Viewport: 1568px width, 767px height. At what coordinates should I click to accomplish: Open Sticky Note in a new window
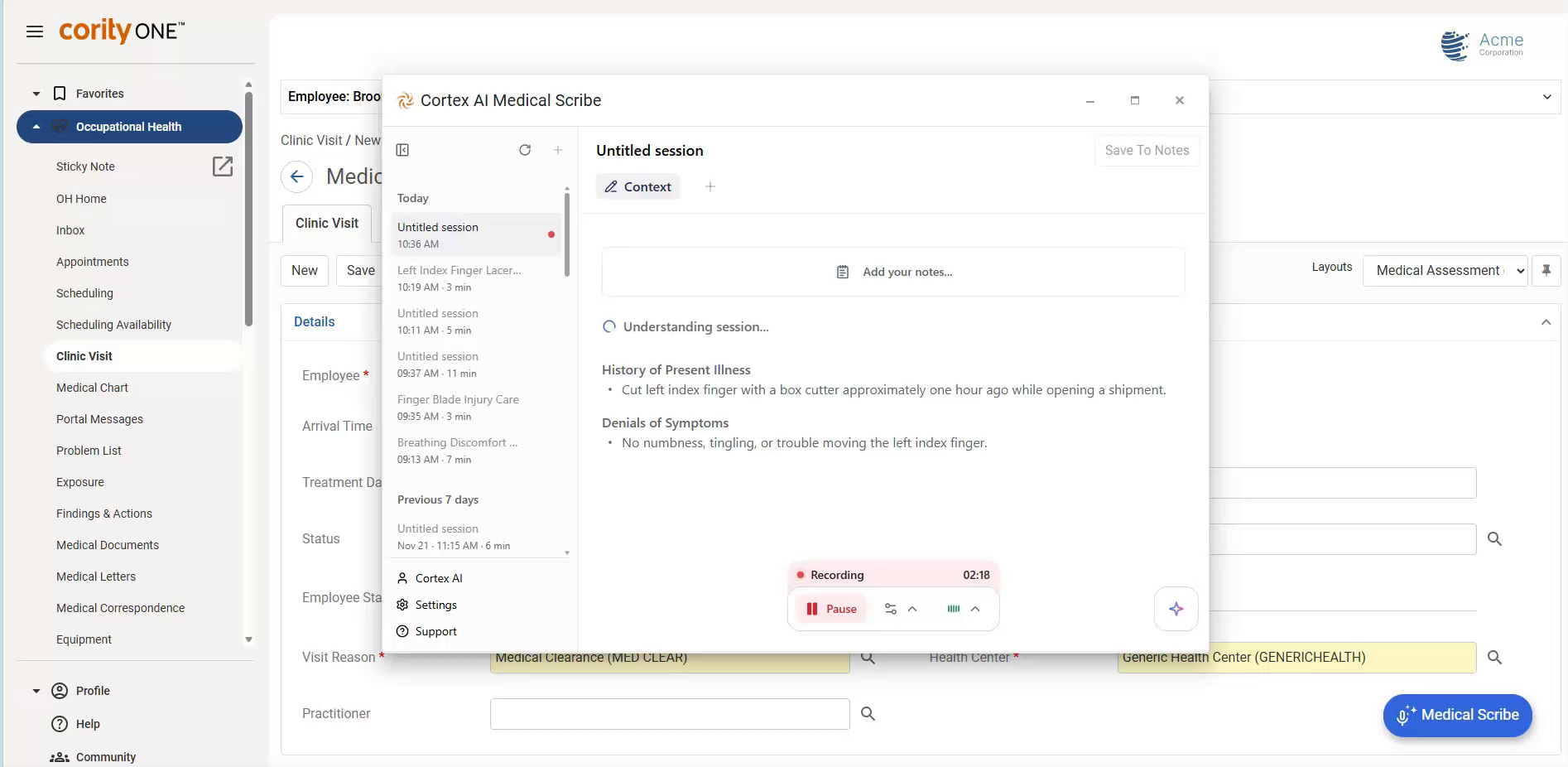(222, 166)
